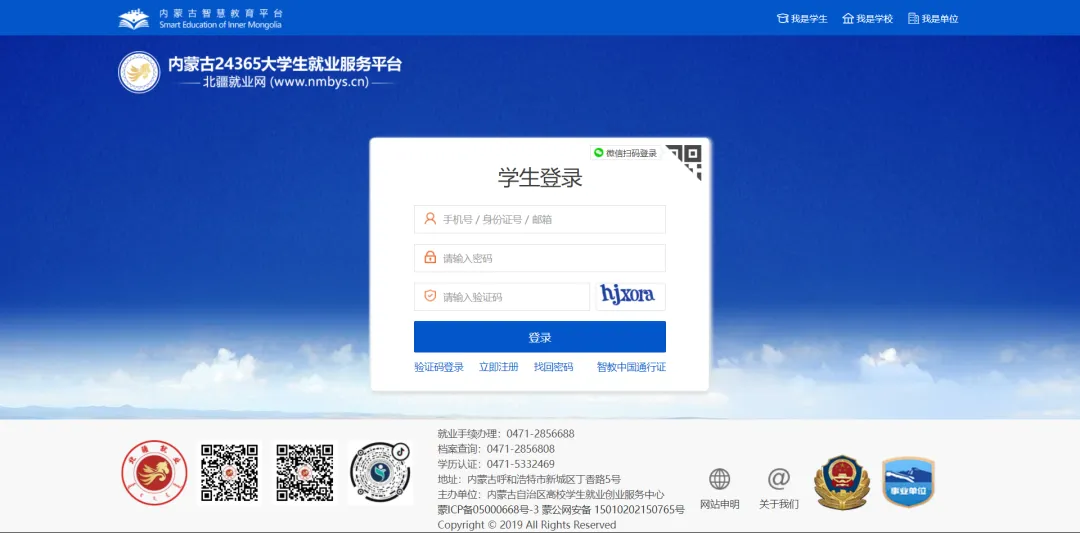Click the 学生登录 heading

540,177
